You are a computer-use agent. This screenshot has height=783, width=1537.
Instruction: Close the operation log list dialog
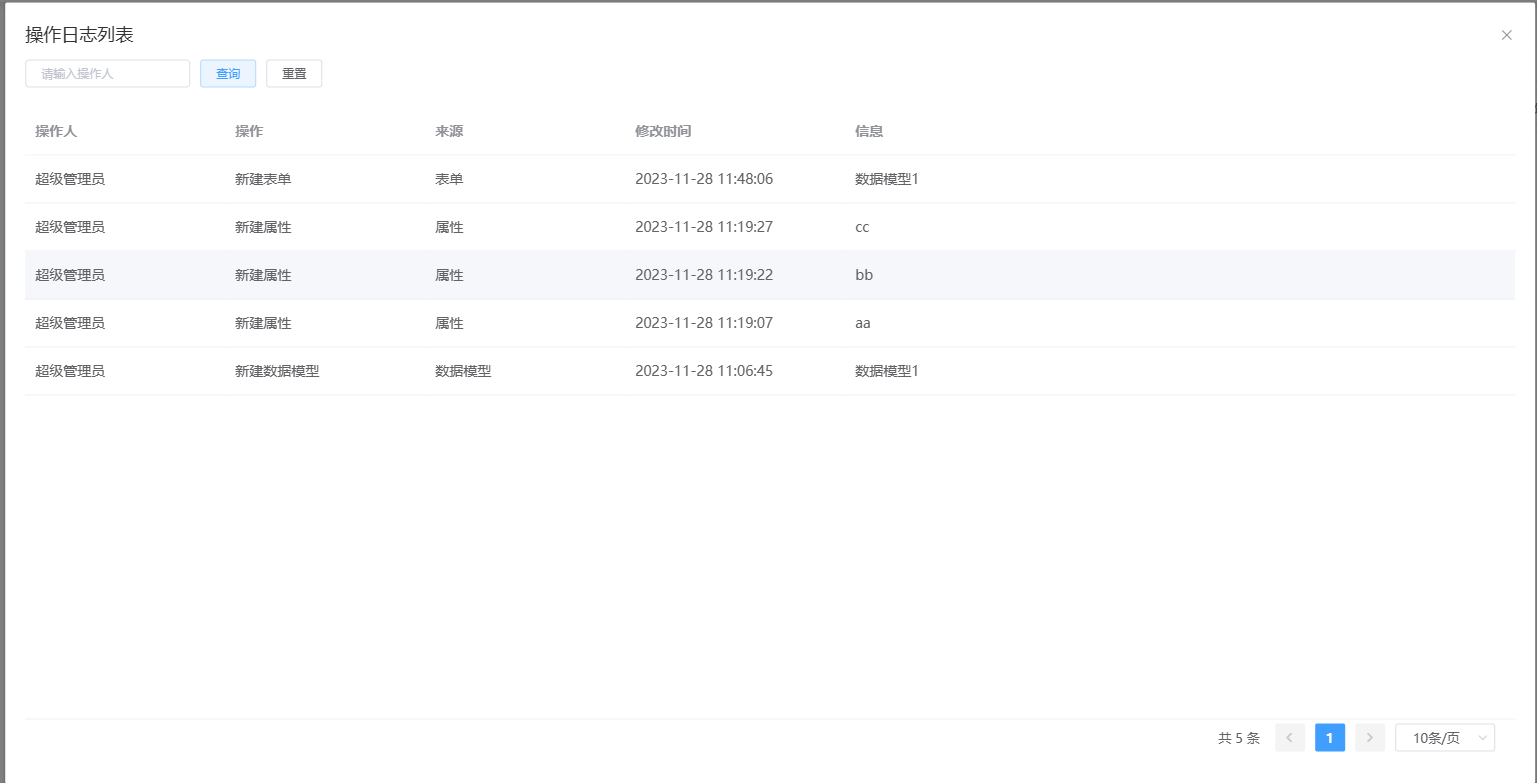pos(1506,35)
